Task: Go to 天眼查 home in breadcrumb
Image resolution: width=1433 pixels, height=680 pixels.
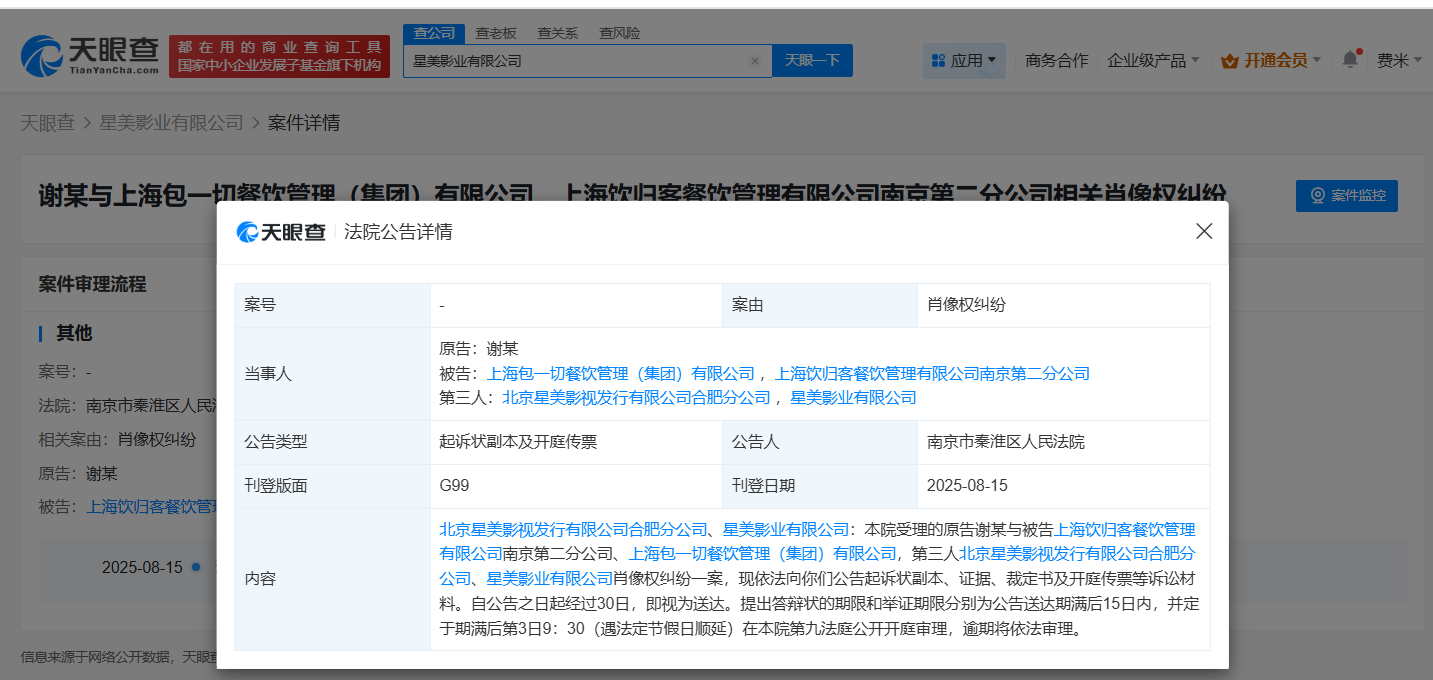Action: tap(47, 123)
